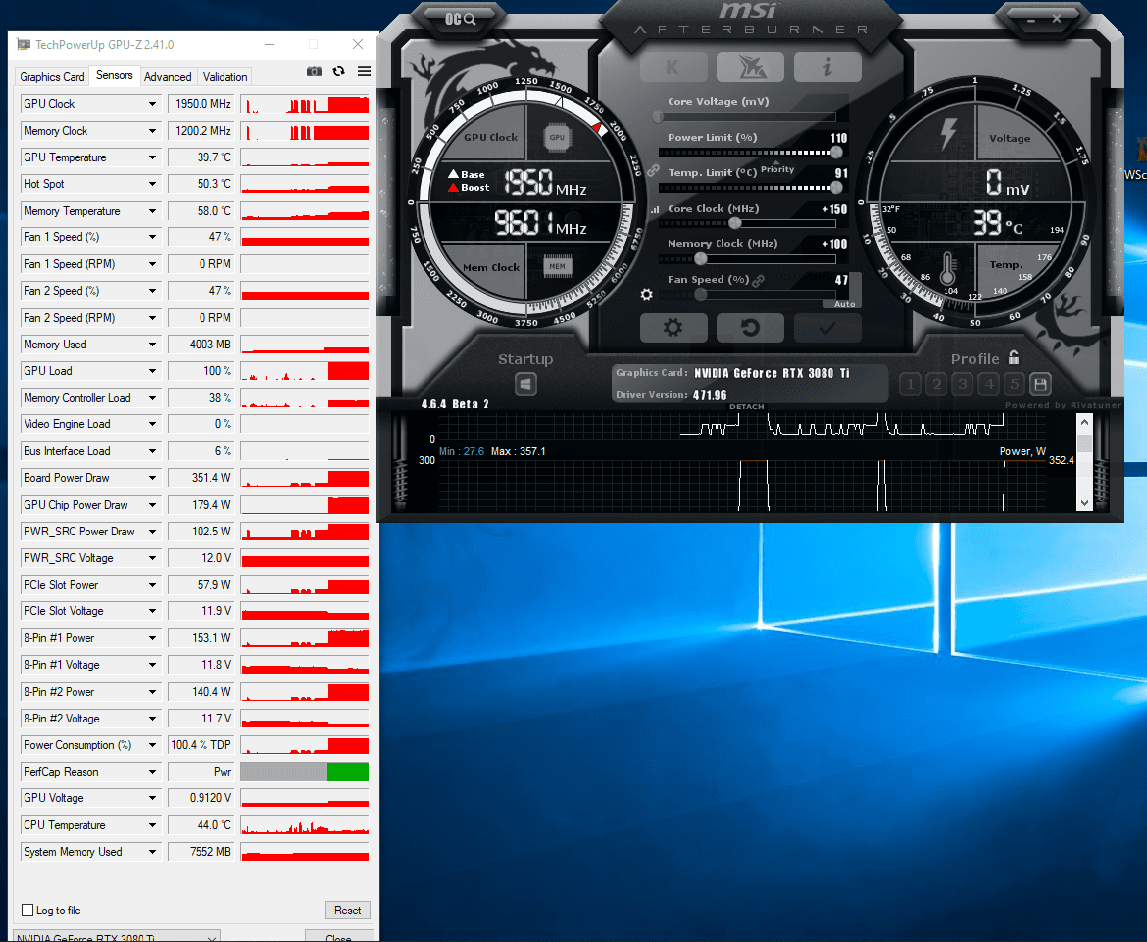Click the MEM chip icon in gauge
Viewport: 1147px width, 942px height.
point(557,266)
